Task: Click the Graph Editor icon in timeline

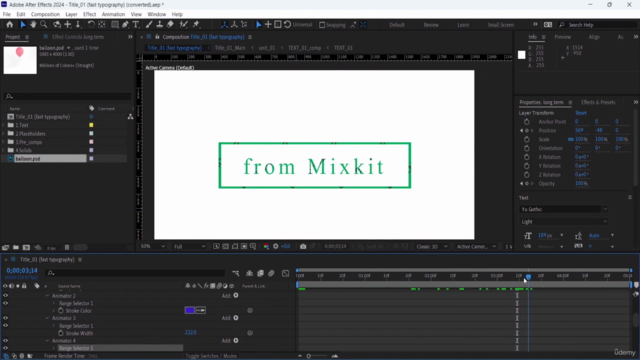Action: (285, 273)
